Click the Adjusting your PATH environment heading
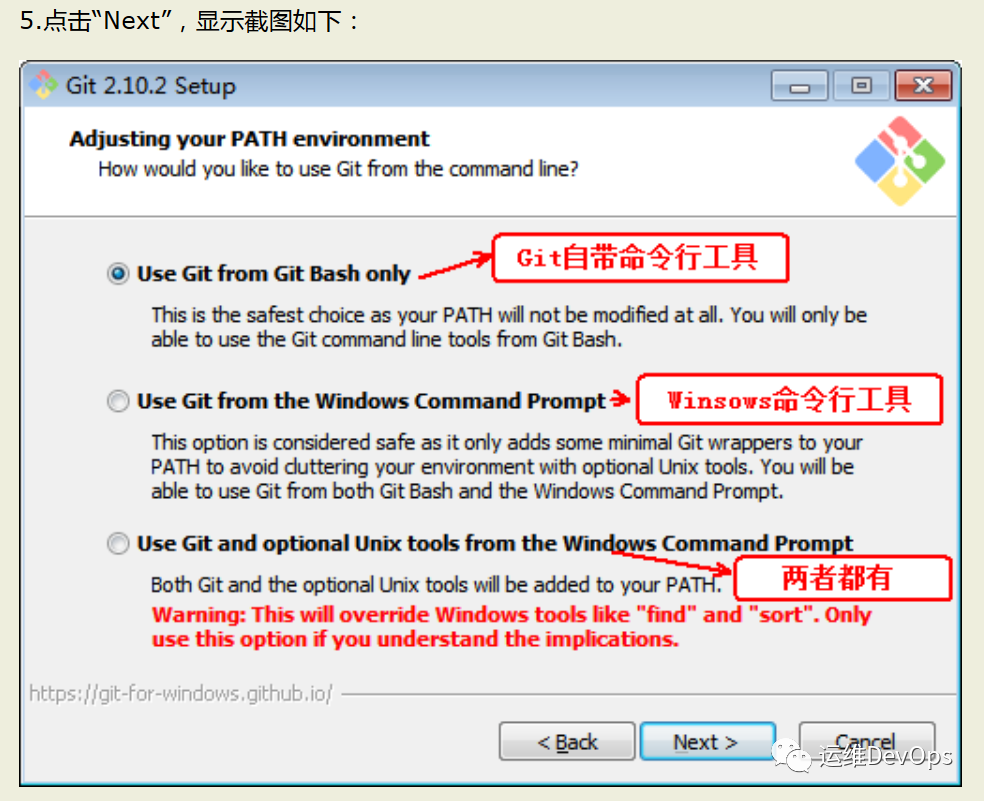The image size is (984, 801). (x=250, y=139)
